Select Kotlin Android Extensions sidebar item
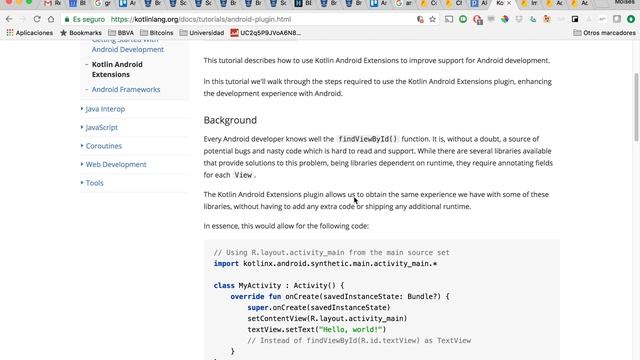Image resolution: width=640 pixels, height=360 pixels. [x=117, y=69]
